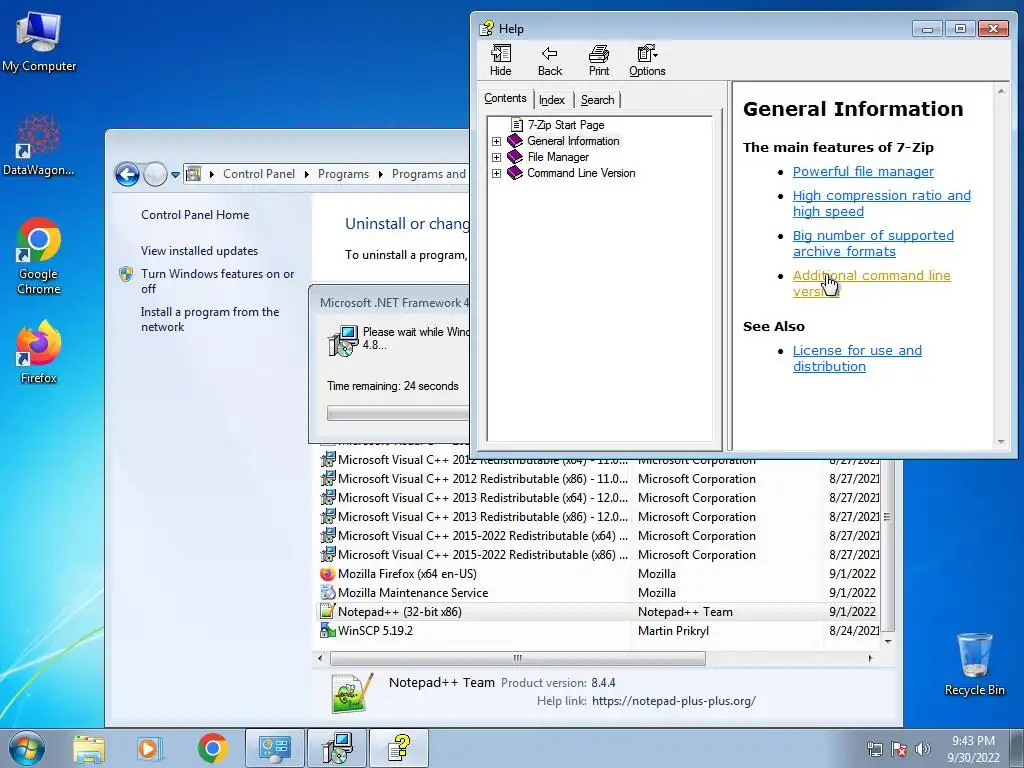Select the General Information book item
Image resolution: width=1024 pixels, height=768 pixels.
(x=573, y=141)
